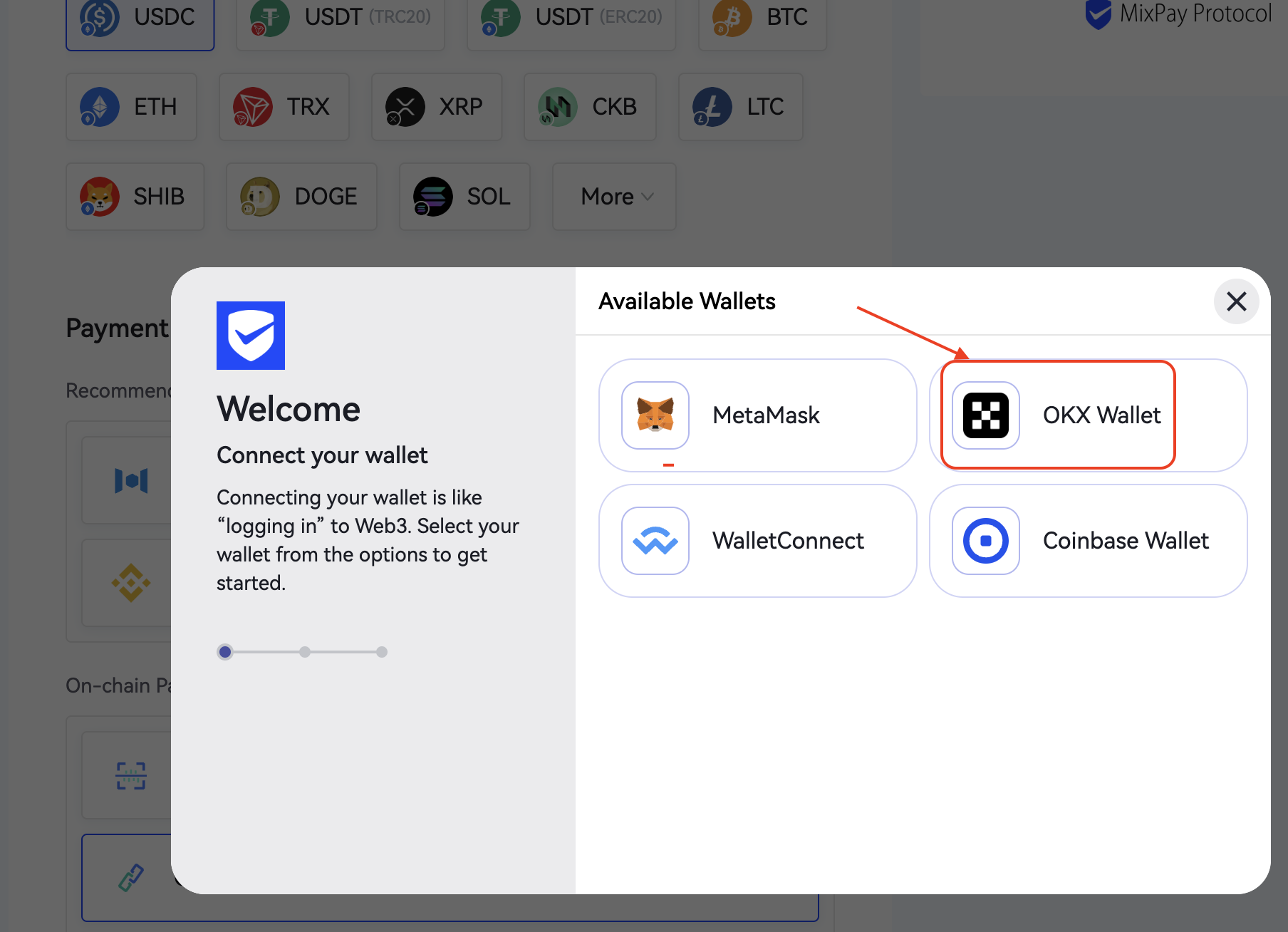Image resolution: width=1288 pixels, height=932 pixels.
Task: Click the SOL Solana option
Action: (464, 197)
